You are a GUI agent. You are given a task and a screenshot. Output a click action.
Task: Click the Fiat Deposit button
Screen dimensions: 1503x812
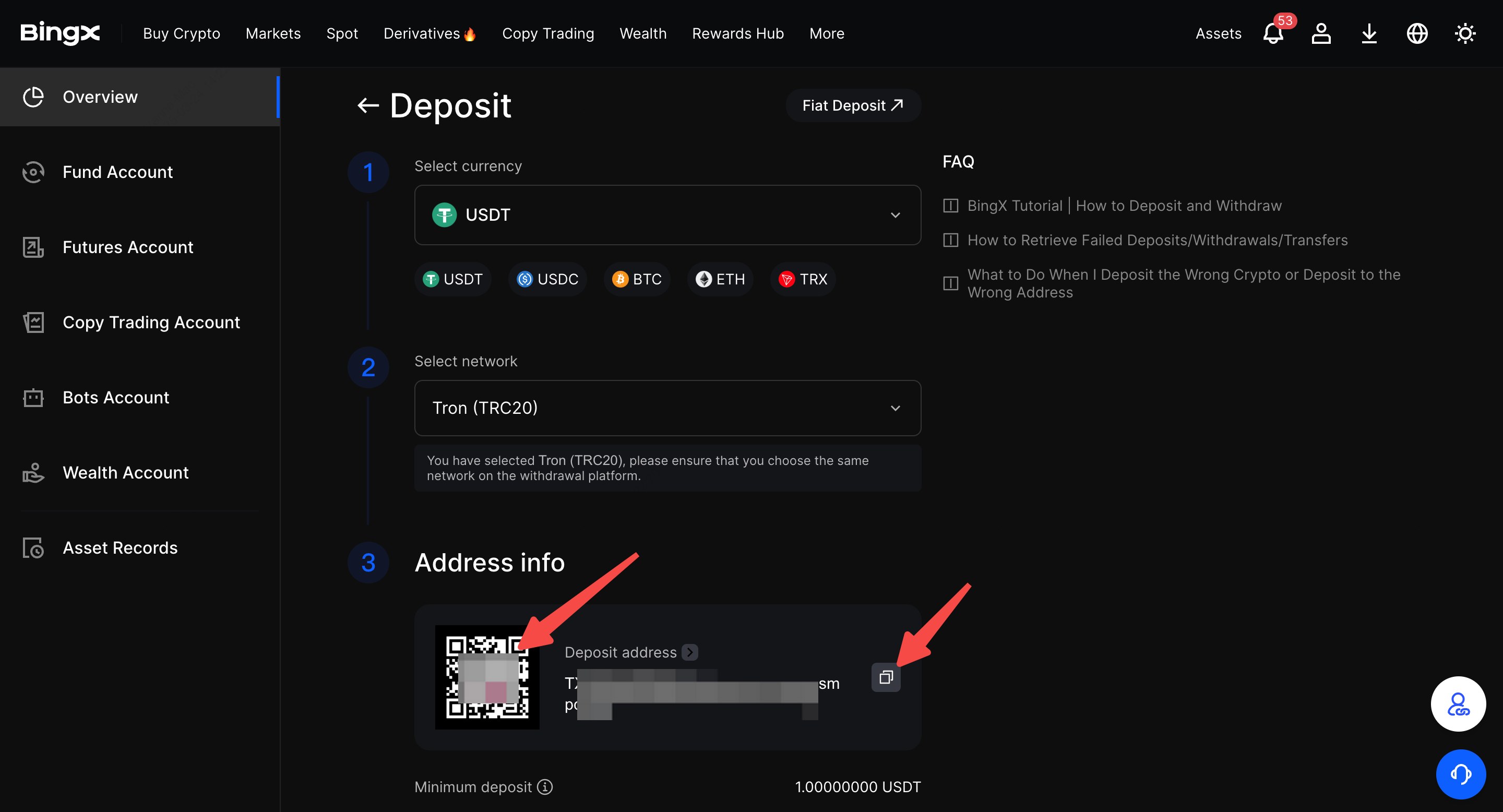tap(852, 105)
